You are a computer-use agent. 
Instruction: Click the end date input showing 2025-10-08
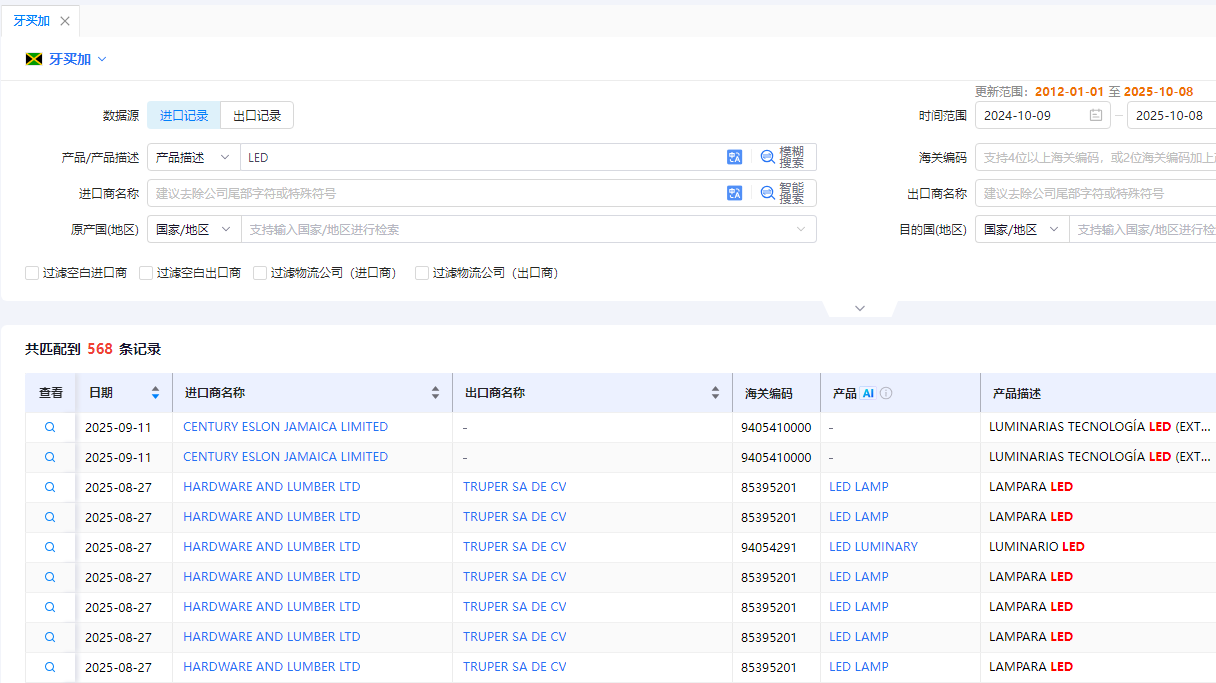(x=1170, y=115)
